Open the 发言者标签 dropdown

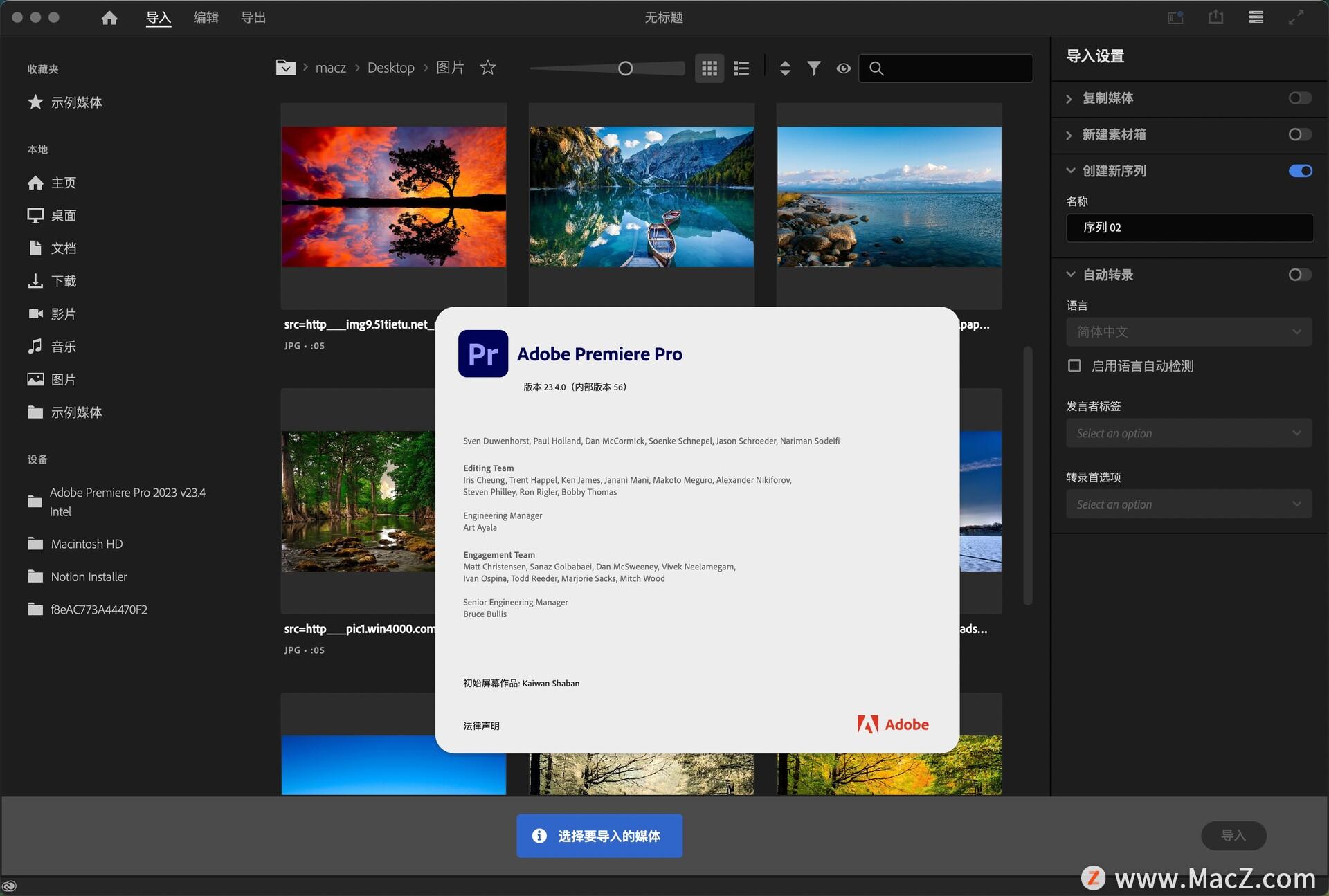click(1188, 432)
